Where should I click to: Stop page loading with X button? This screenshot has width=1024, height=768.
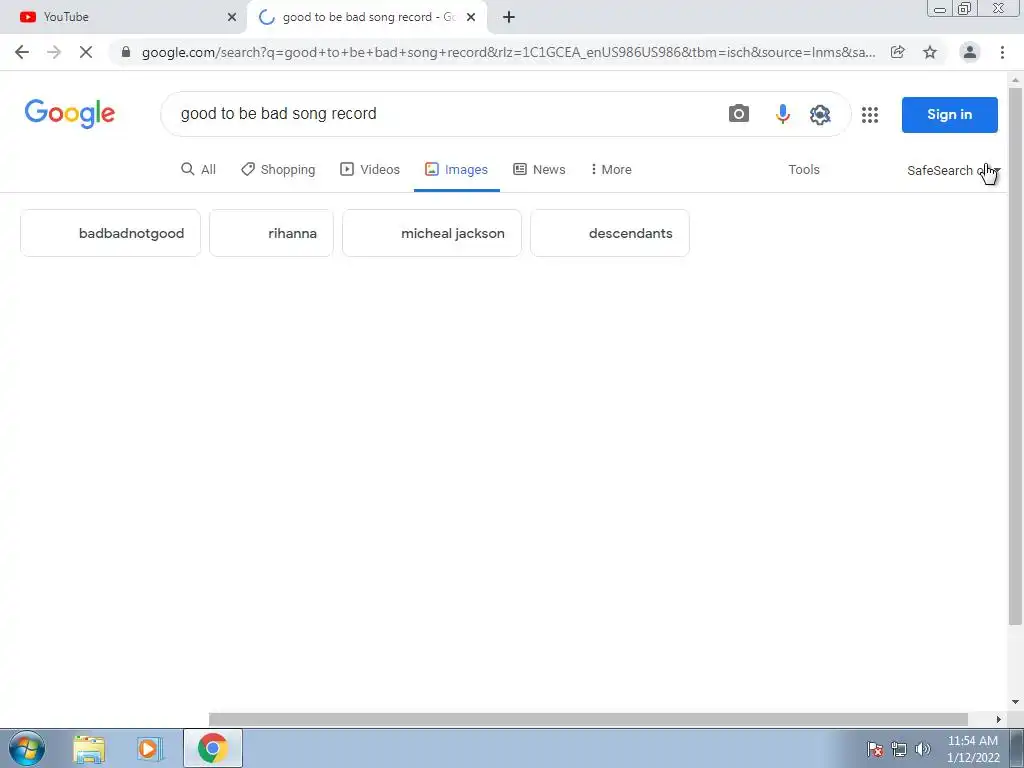[86, 52]
